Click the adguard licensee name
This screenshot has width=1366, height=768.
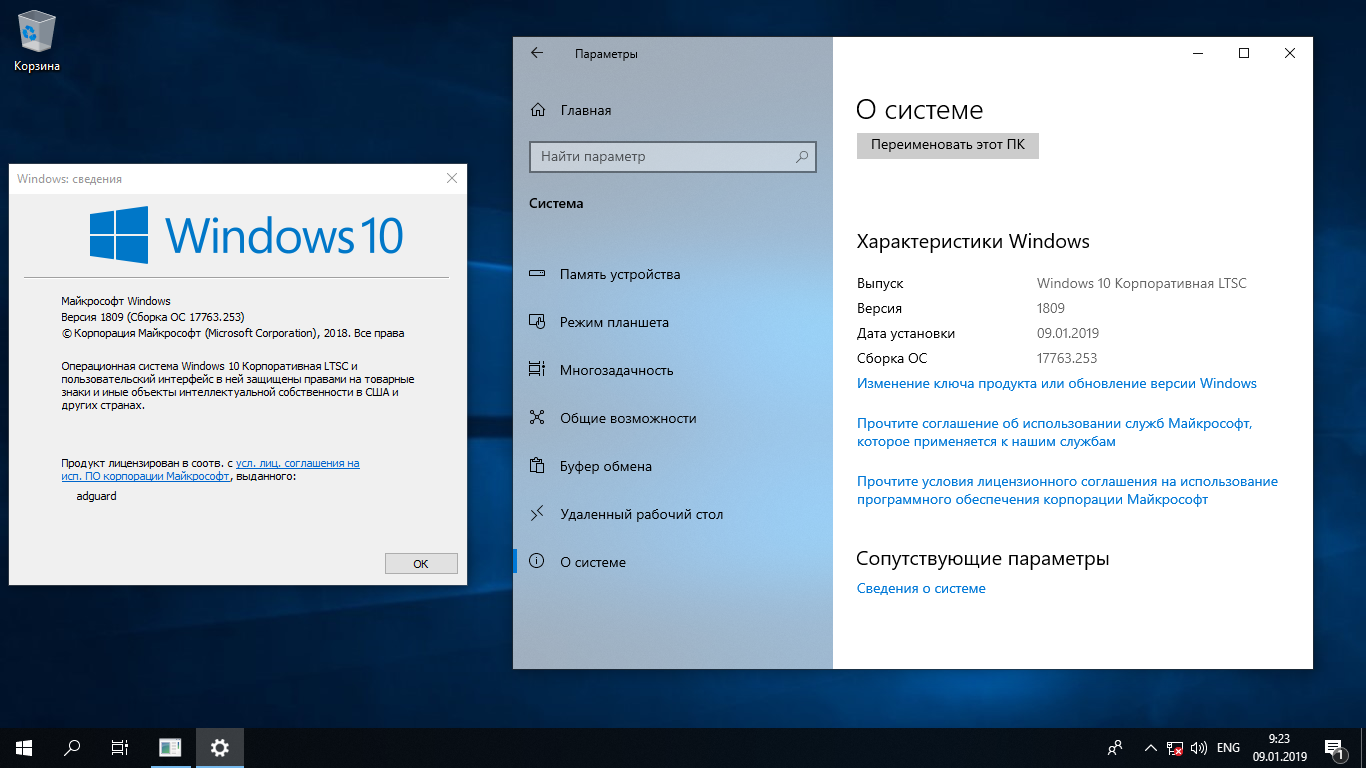(x=96, y=496)
